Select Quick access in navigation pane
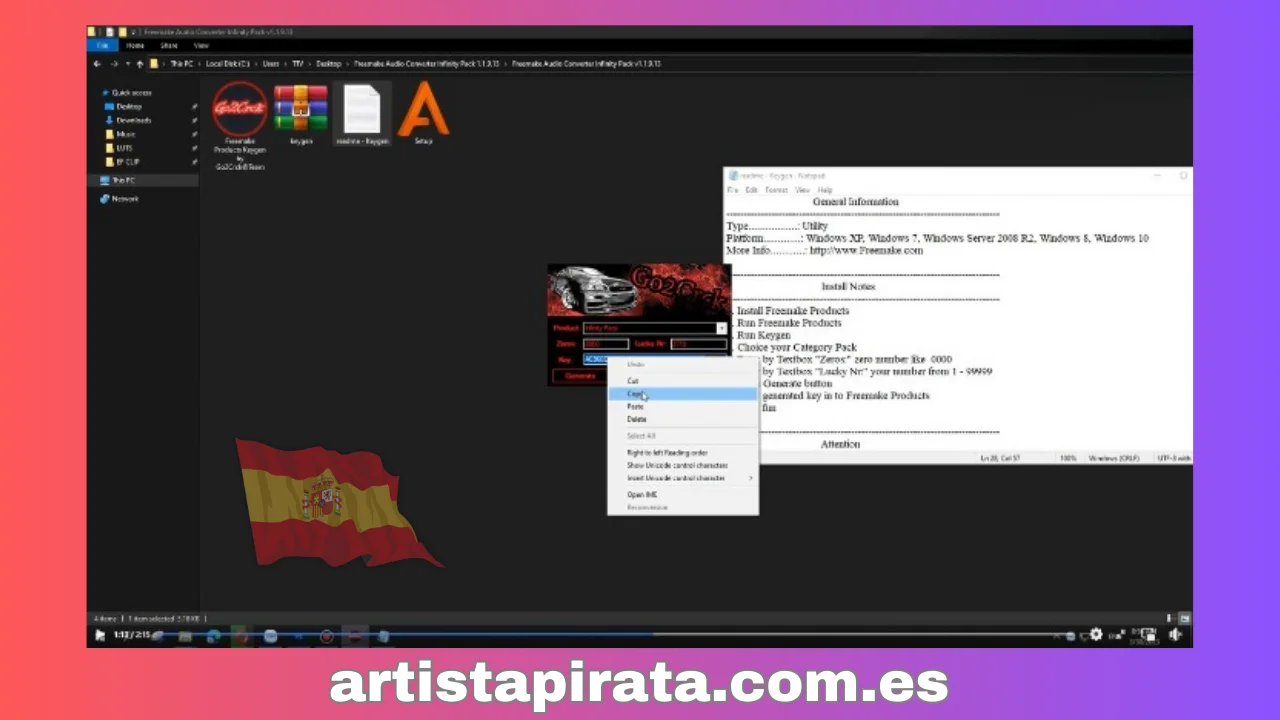The height and width of the screenshot is (720, 1280). point(131,93)
